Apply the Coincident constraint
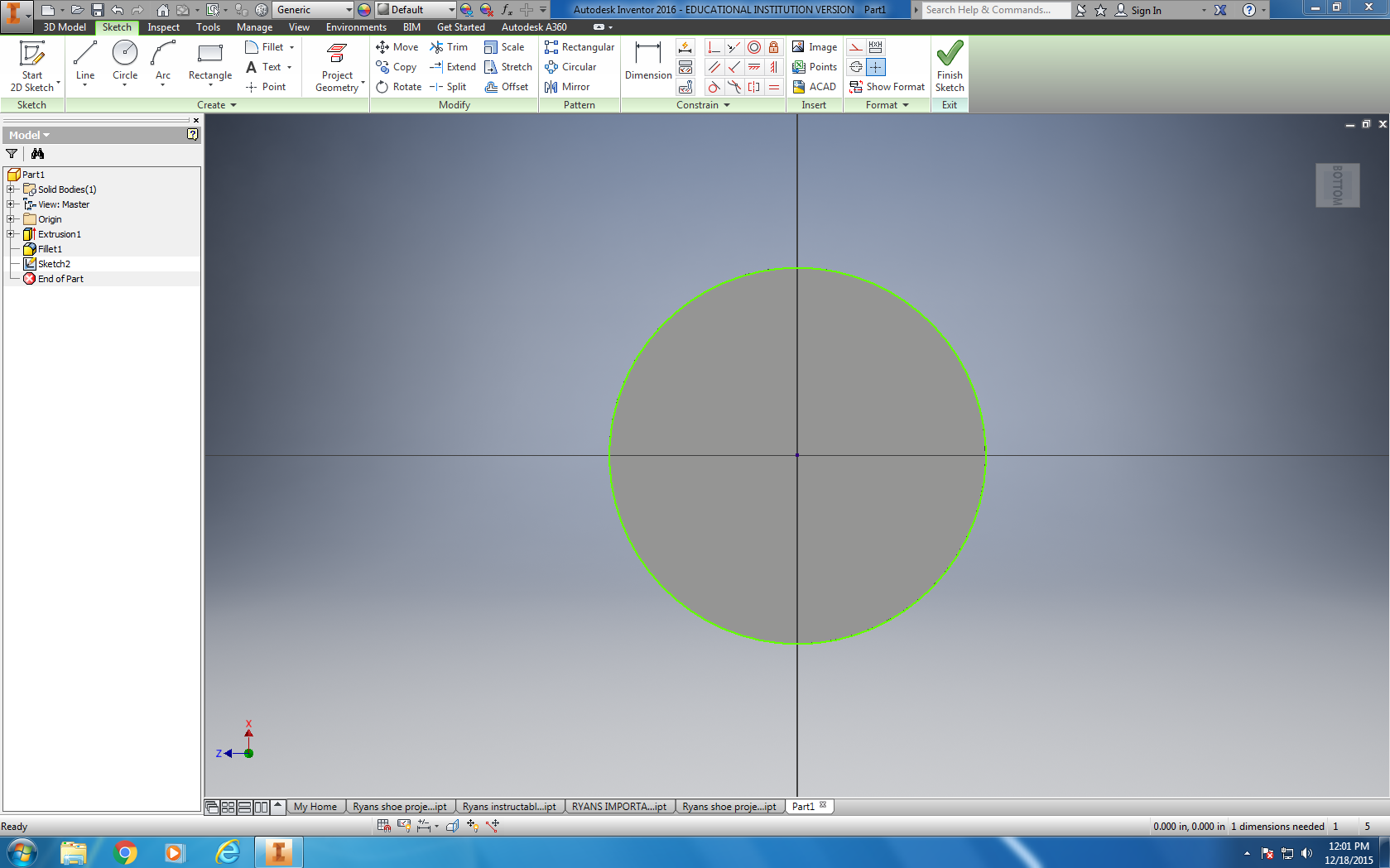This screenshot has width=1390, height=868. coord(714,48)
